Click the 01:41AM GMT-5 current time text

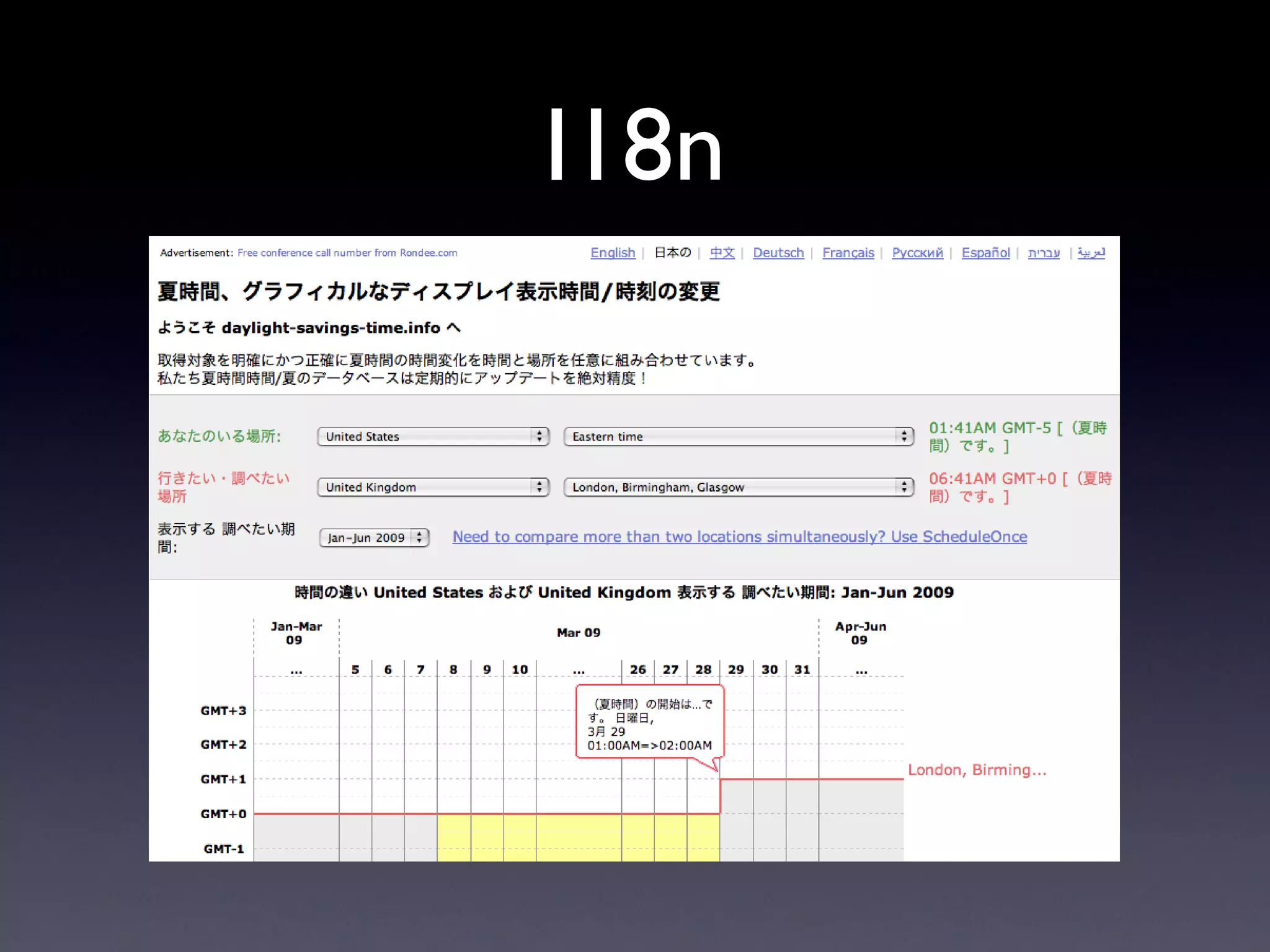(x=1018, y=436)
